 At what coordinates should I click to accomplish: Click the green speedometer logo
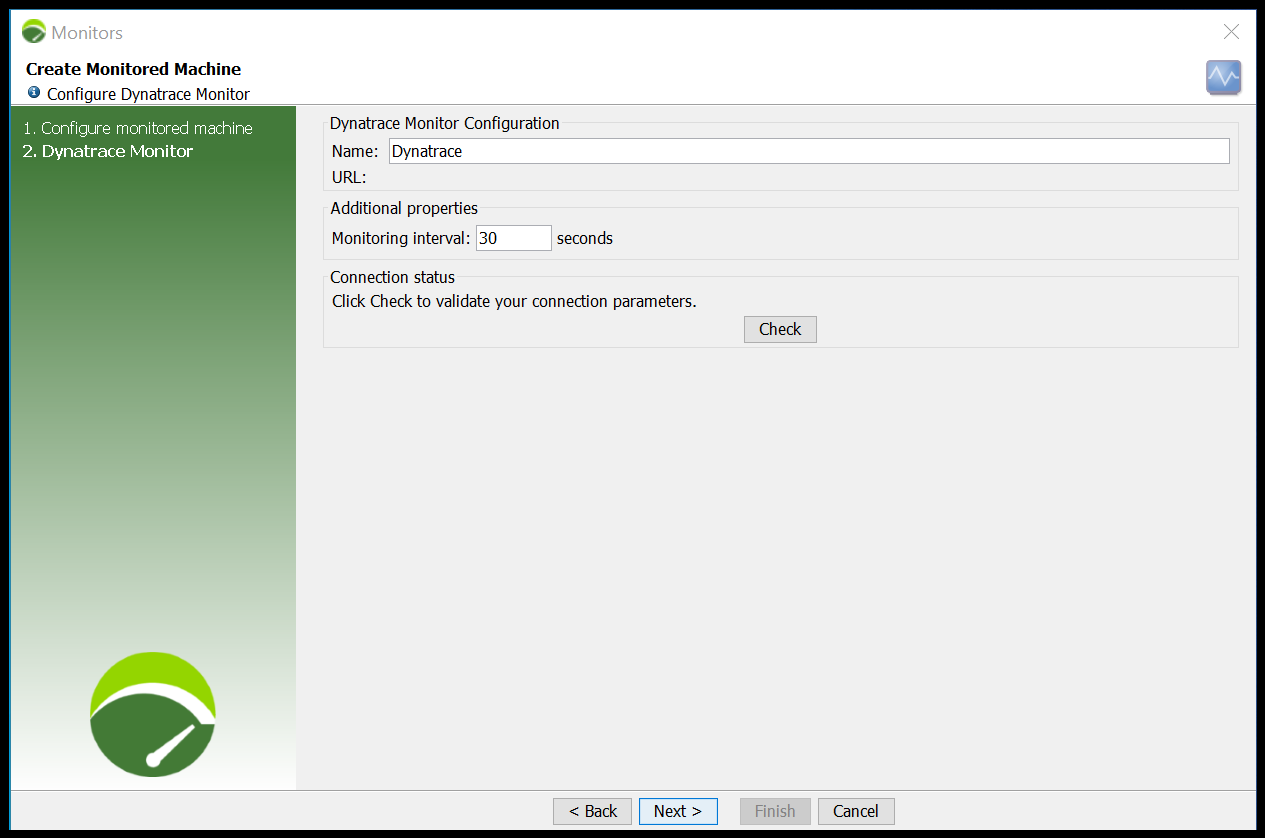coord(153,714)
